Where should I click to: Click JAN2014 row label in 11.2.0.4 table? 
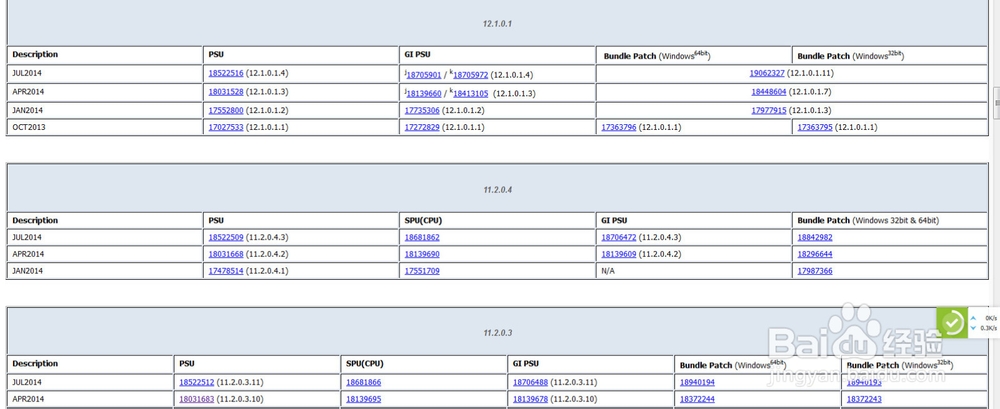(x=27, y=271)
